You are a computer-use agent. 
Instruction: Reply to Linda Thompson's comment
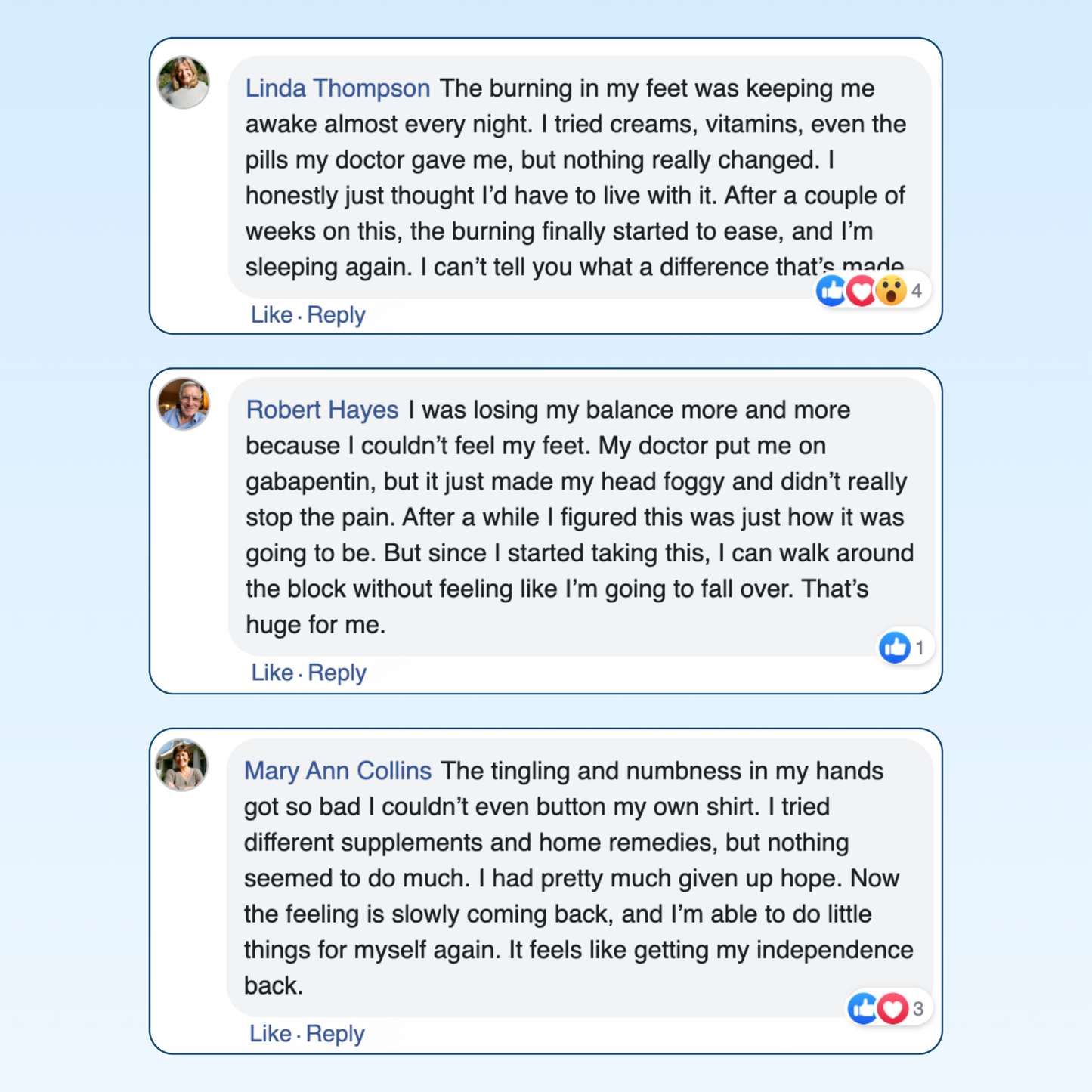336,314
